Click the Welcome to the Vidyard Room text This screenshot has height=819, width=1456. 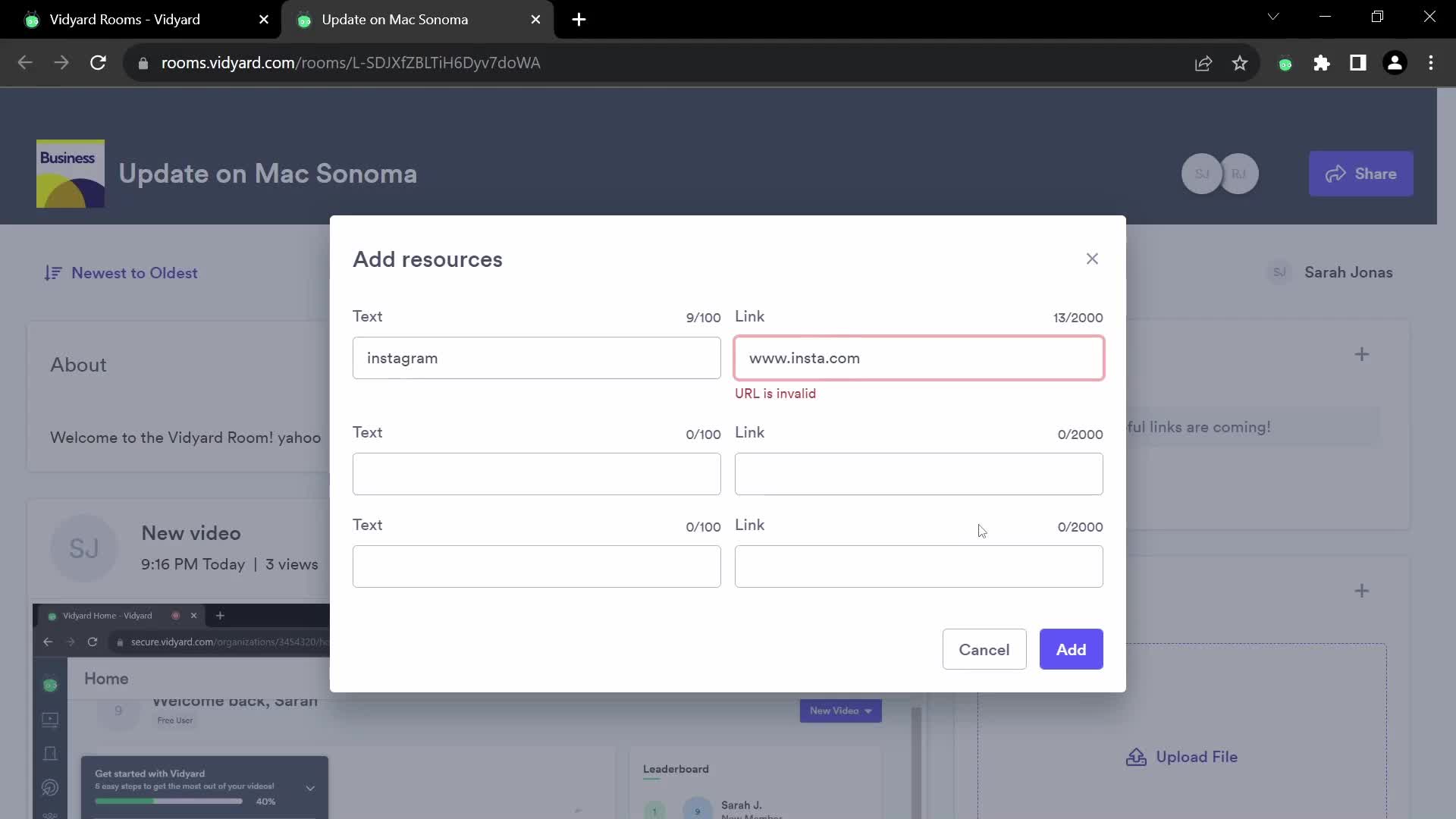185,438
